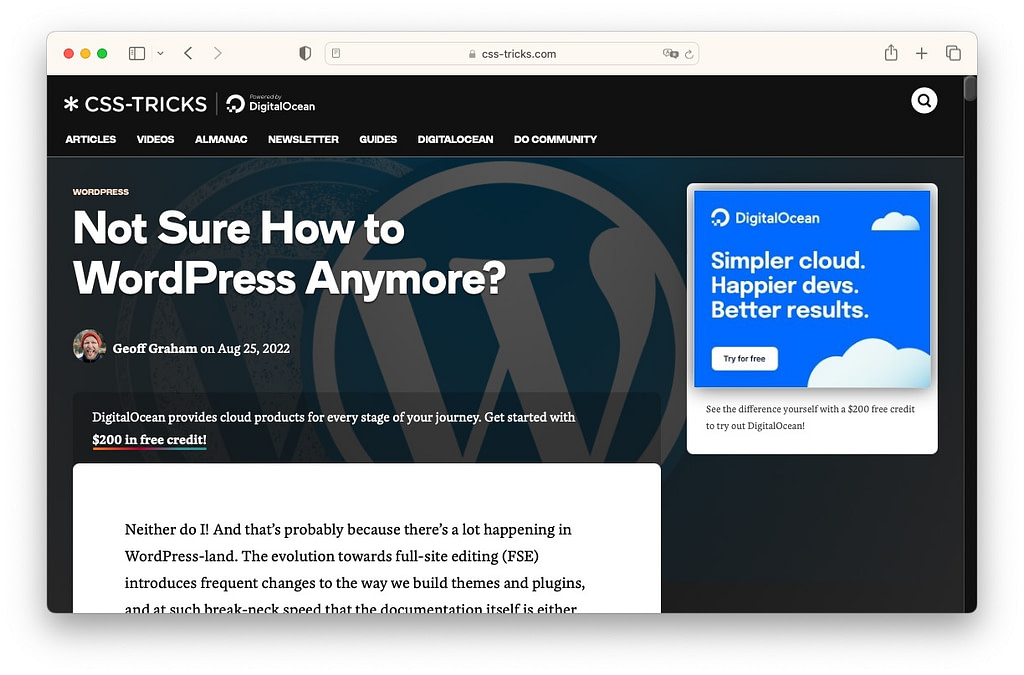This screenshot has height=675, width=1024.
Task: Open Geoff Graham's author profile
Action: [155, 349]
